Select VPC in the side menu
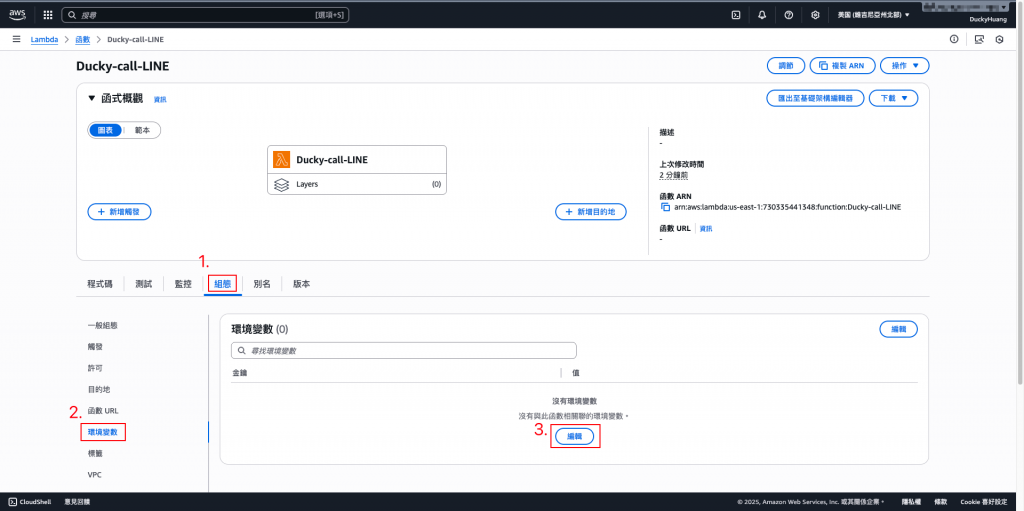Image resolution: width=1024 pixels, height=511 pixels. 94,474
